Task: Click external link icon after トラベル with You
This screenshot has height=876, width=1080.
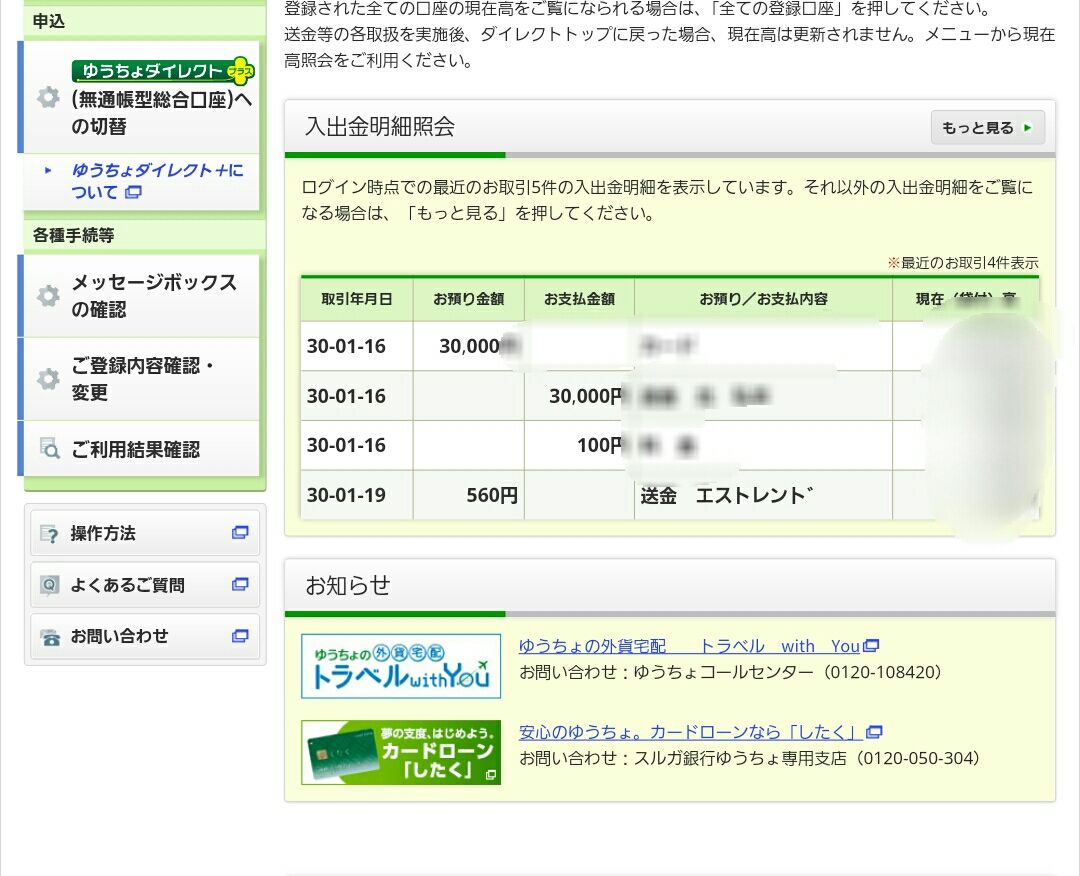Action: click(x=871, y=646)
